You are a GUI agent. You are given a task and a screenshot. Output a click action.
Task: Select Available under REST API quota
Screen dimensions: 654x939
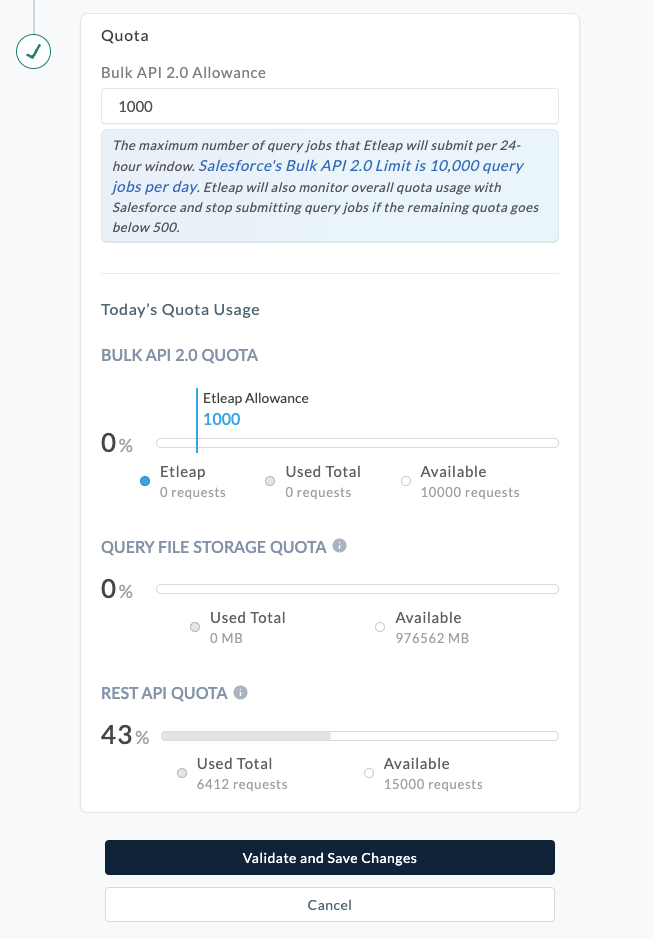point(368,773)
